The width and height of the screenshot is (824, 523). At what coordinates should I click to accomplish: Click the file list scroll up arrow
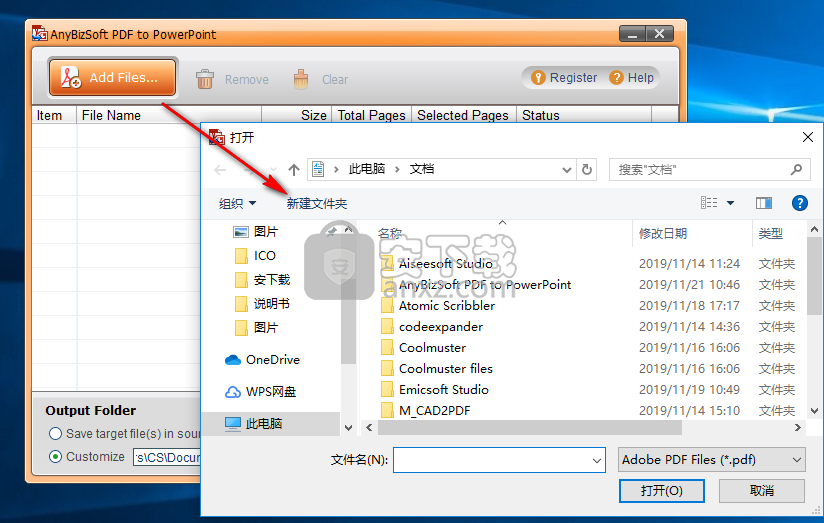[814, 229]
